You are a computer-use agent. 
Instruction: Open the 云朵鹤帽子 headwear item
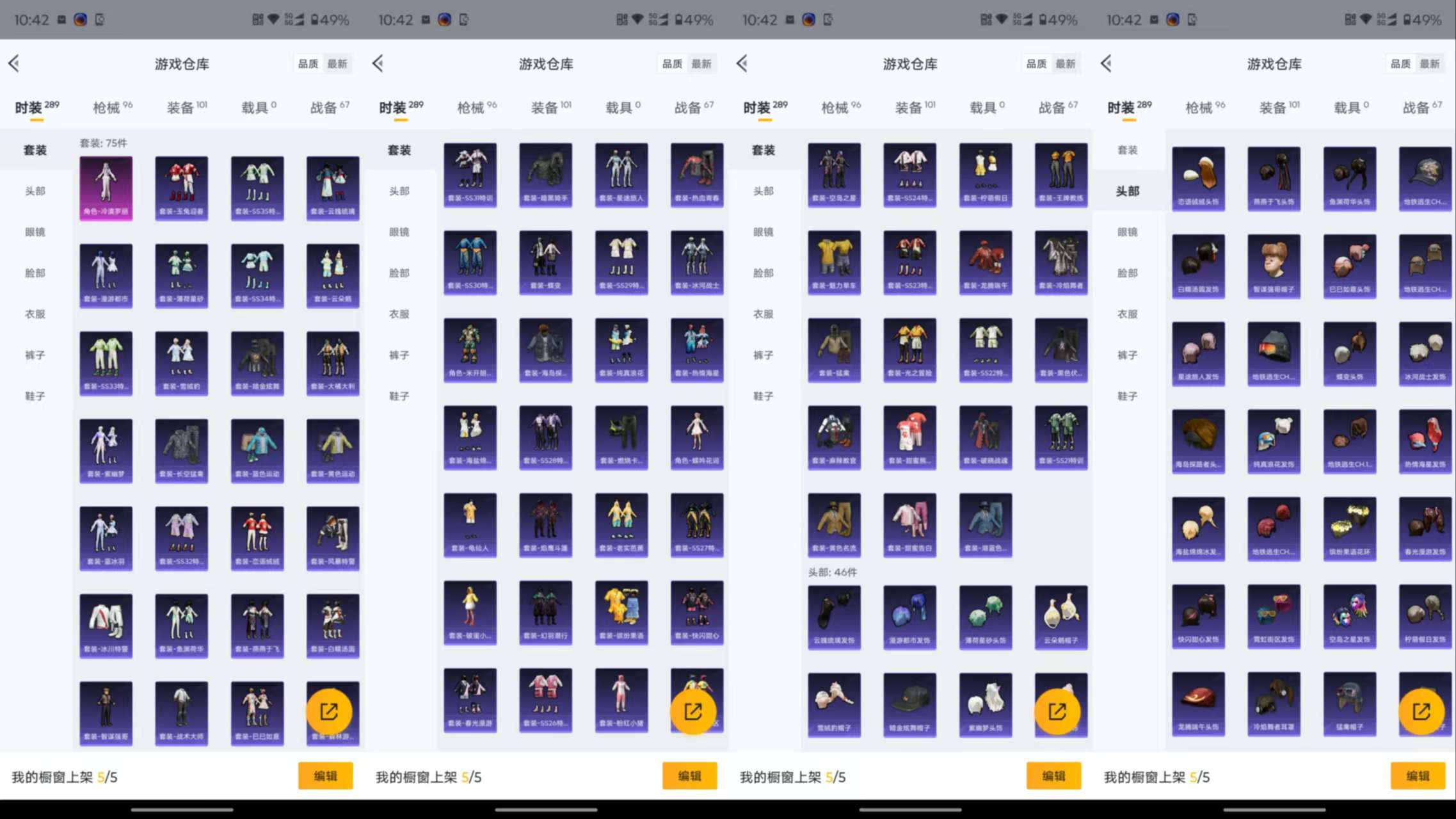[x=1060, y=617]
